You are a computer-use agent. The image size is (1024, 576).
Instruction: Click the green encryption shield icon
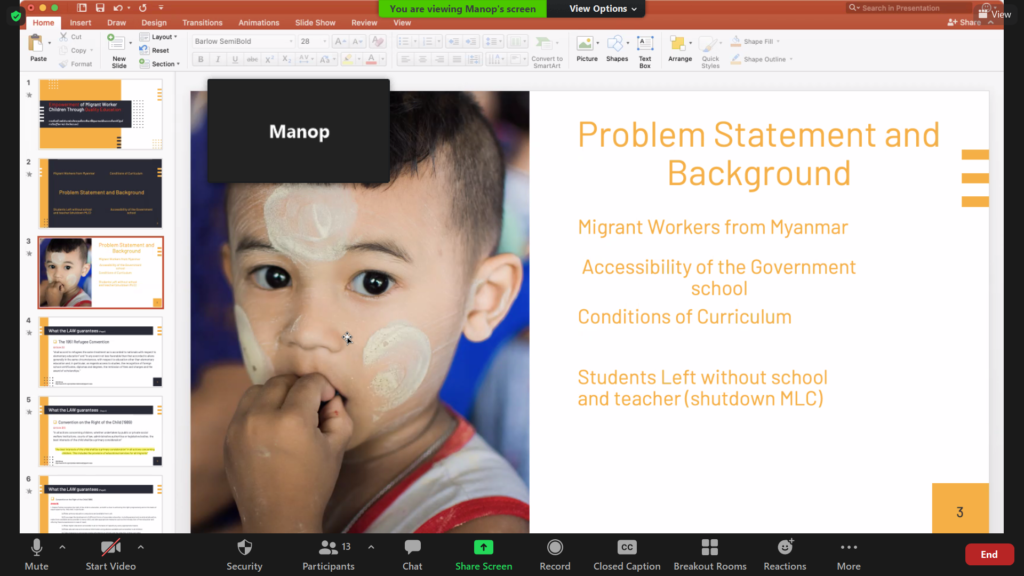click(16, 16)
